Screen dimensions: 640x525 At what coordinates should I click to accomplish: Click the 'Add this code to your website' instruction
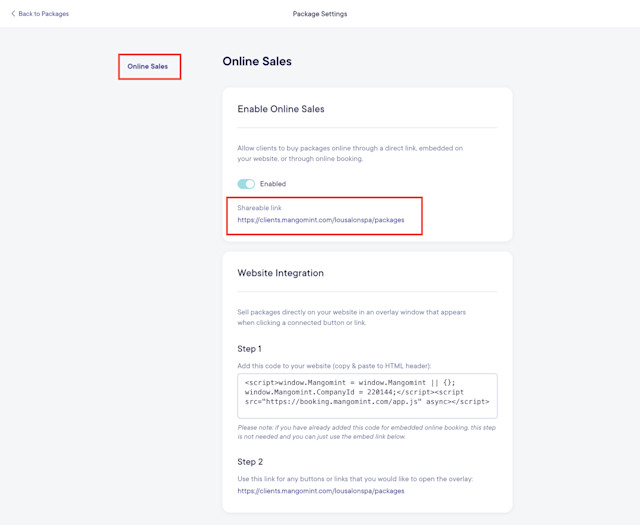click(x=334, y=366)
